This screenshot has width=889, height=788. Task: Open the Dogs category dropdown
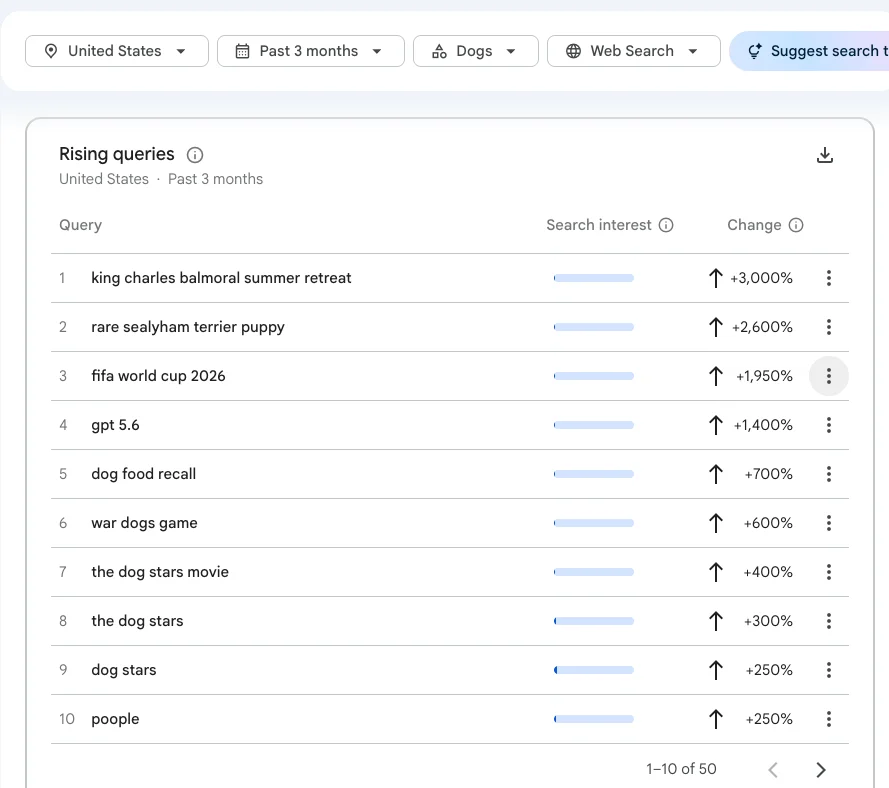click(476, 51)
